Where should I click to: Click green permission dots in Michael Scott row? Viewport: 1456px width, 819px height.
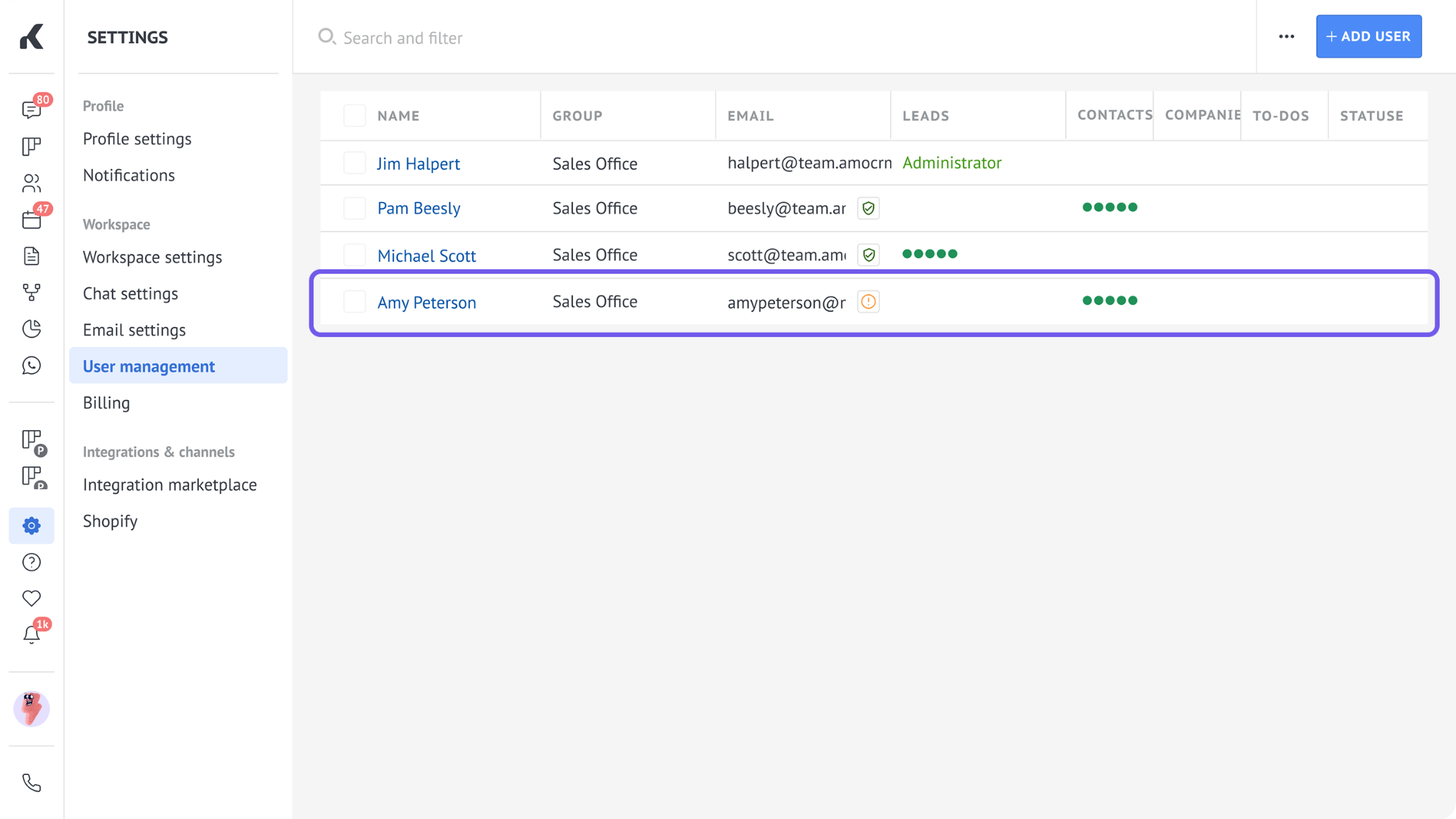929,254
